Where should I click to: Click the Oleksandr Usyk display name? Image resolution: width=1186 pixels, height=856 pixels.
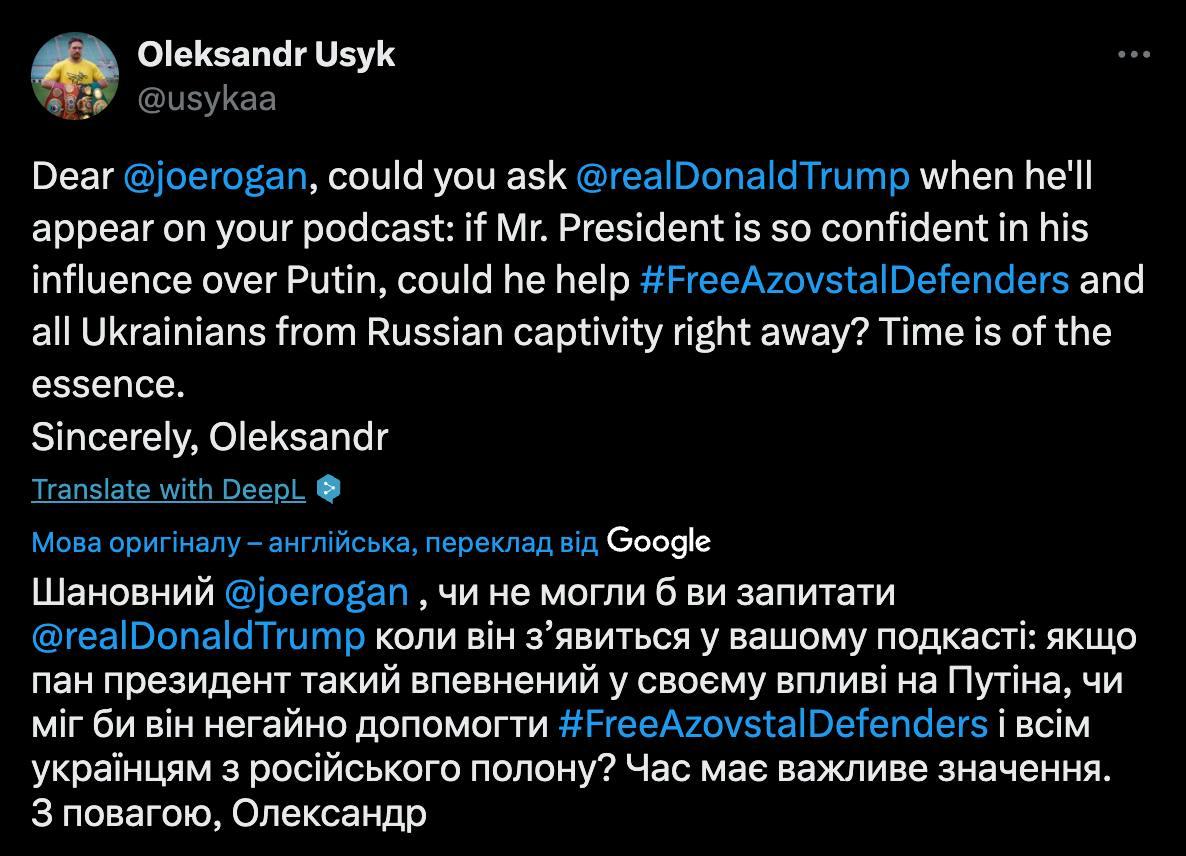[266, 55]
